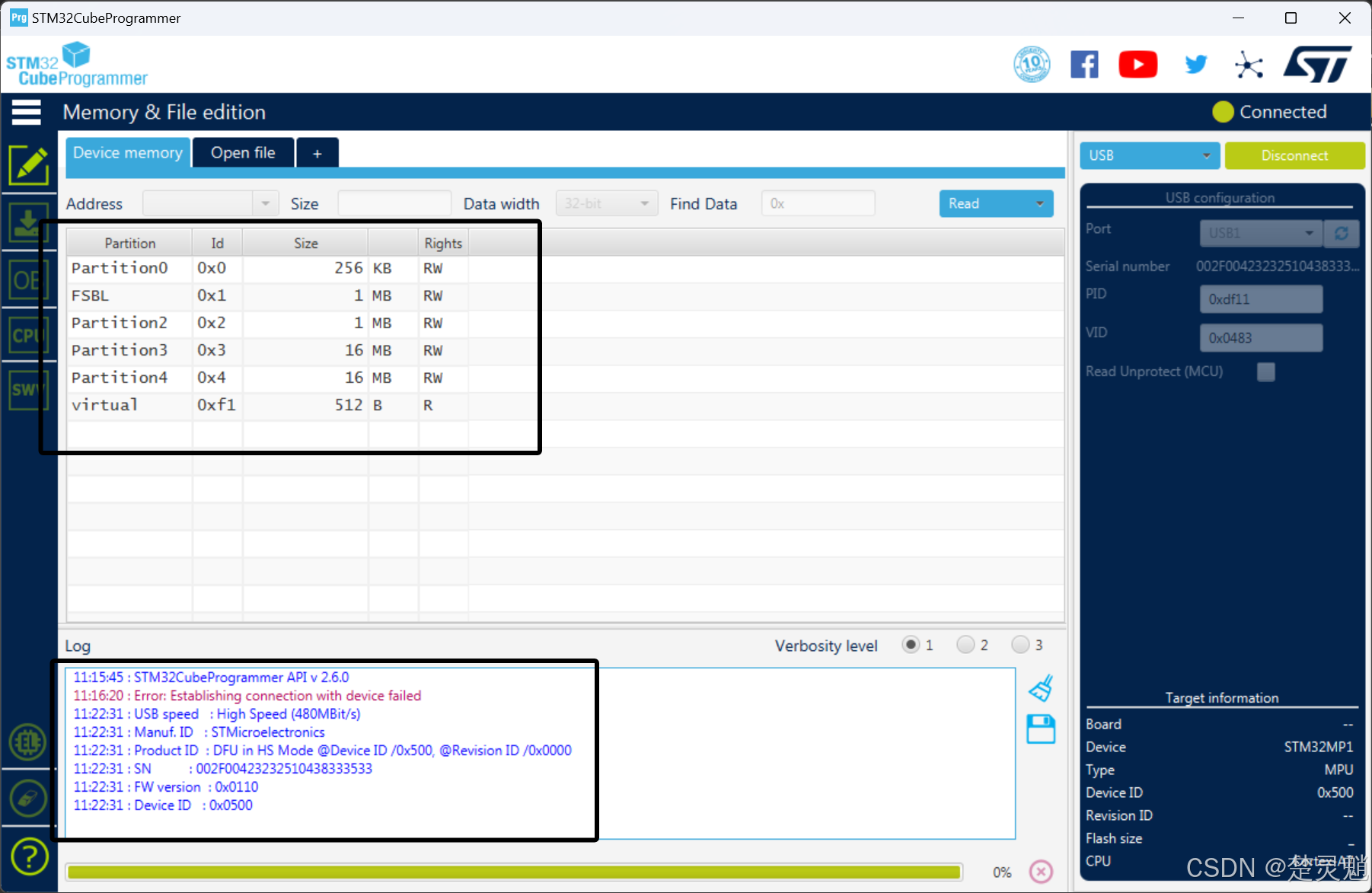Clear the log with the broom icon
Viewport: 1372px width, 893px height.
1041,688
